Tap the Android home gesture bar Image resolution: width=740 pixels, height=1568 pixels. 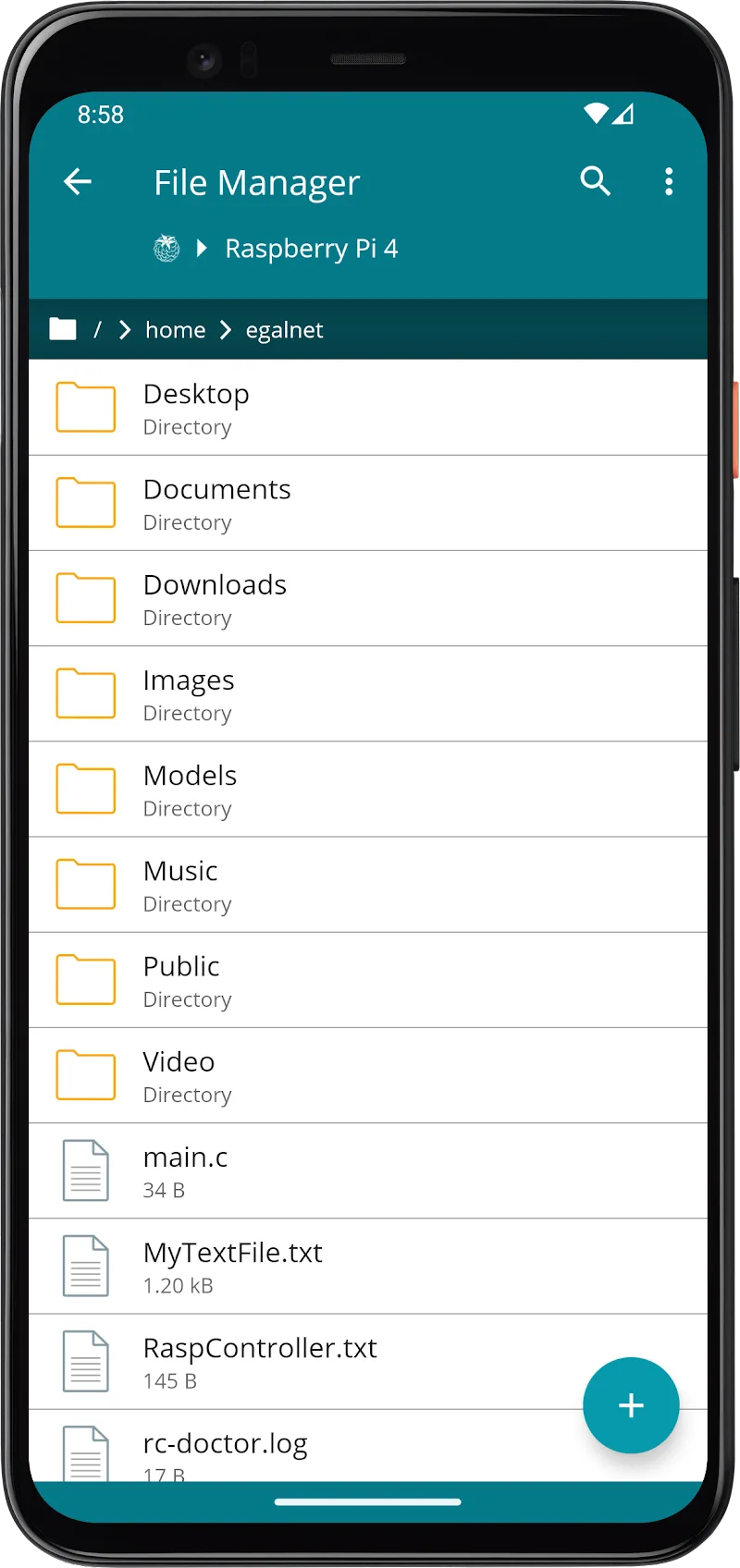pyautogui.click(x=368, y=1501)
